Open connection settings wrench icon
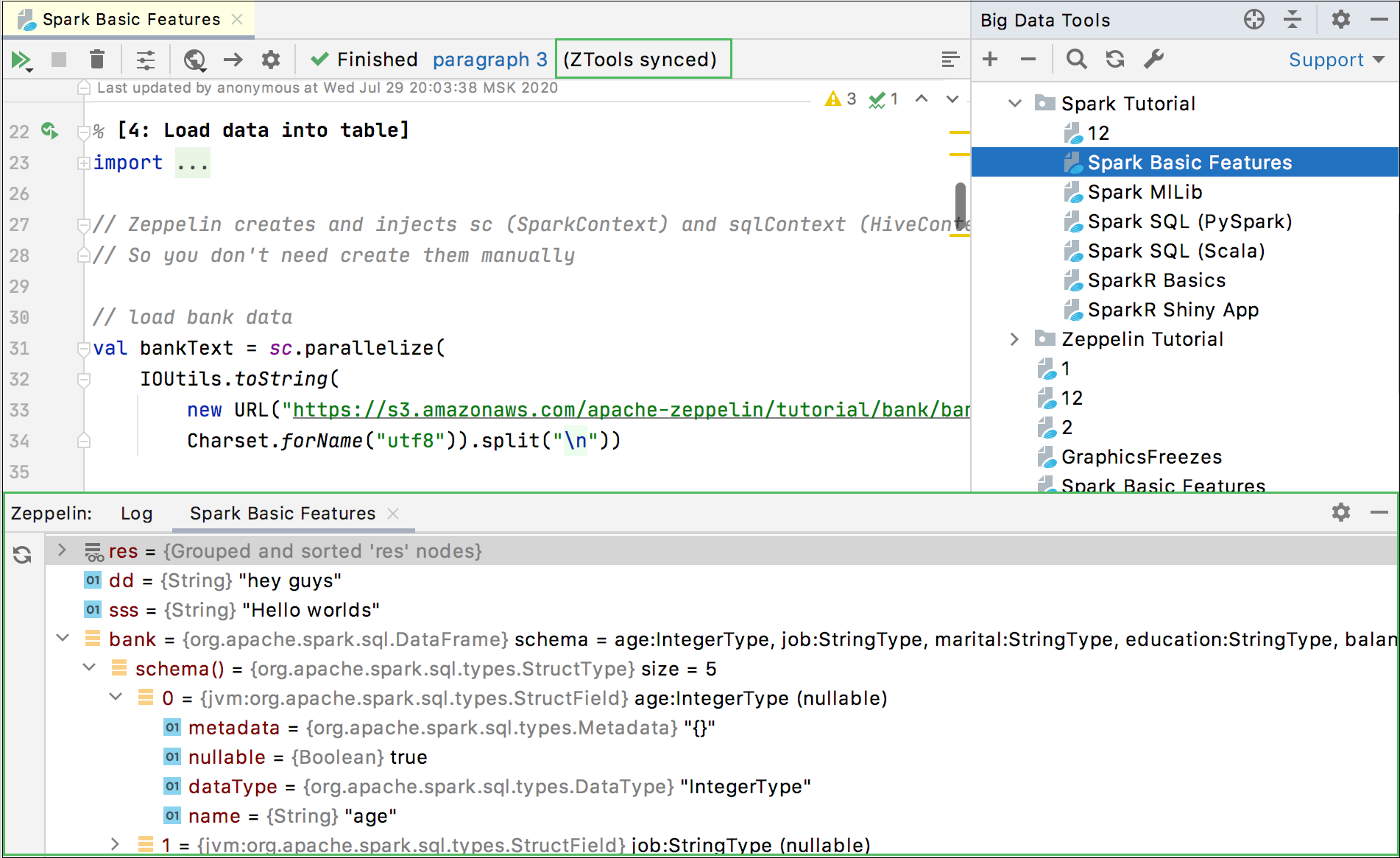The width and height of the screenshot is (1400, 858). [1153, 59]
